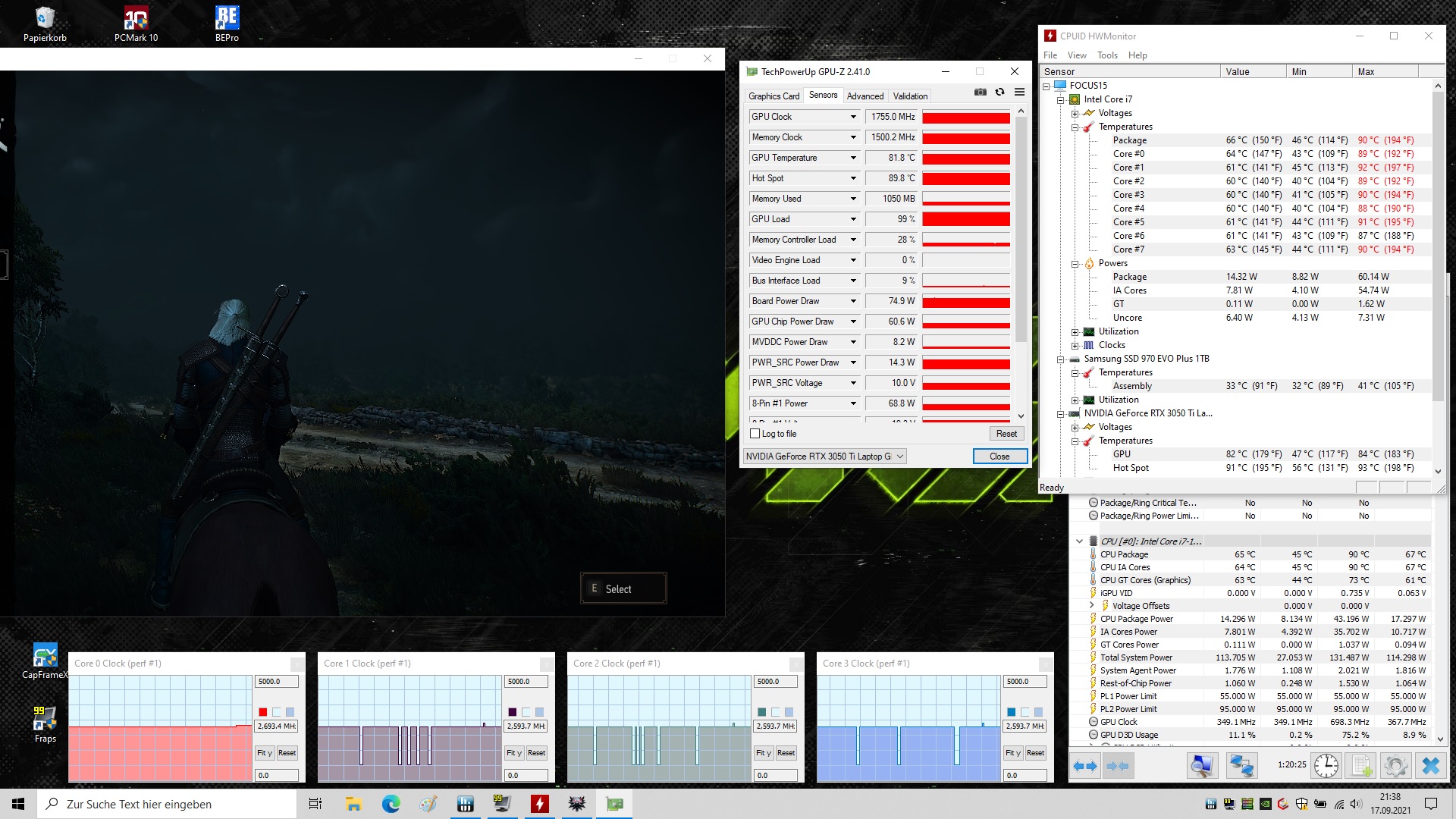Click Reset in Core 3 Clock graph

pyautogui.click(x=1035, y=753)
